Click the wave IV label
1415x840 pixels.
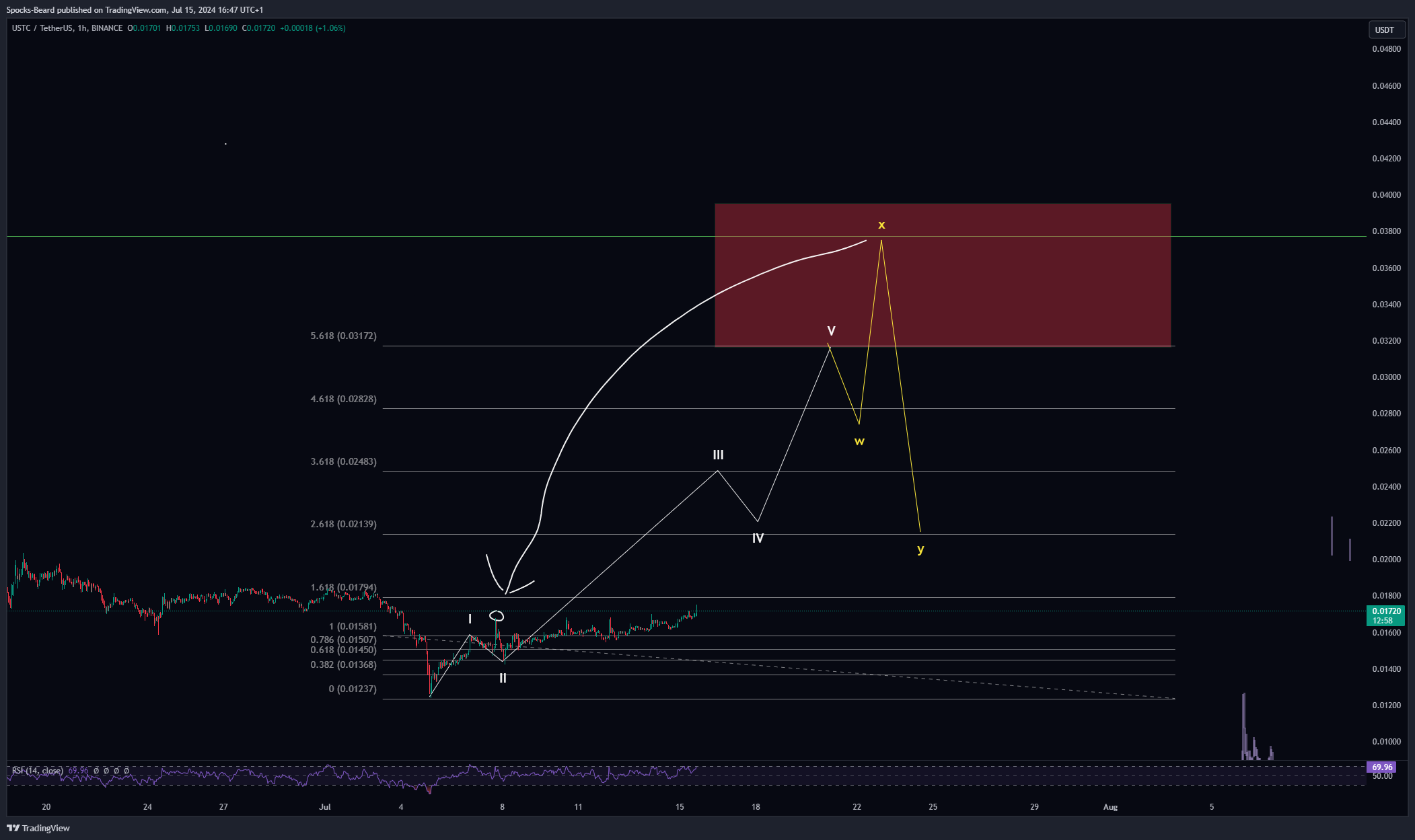[x=758, y=538]
